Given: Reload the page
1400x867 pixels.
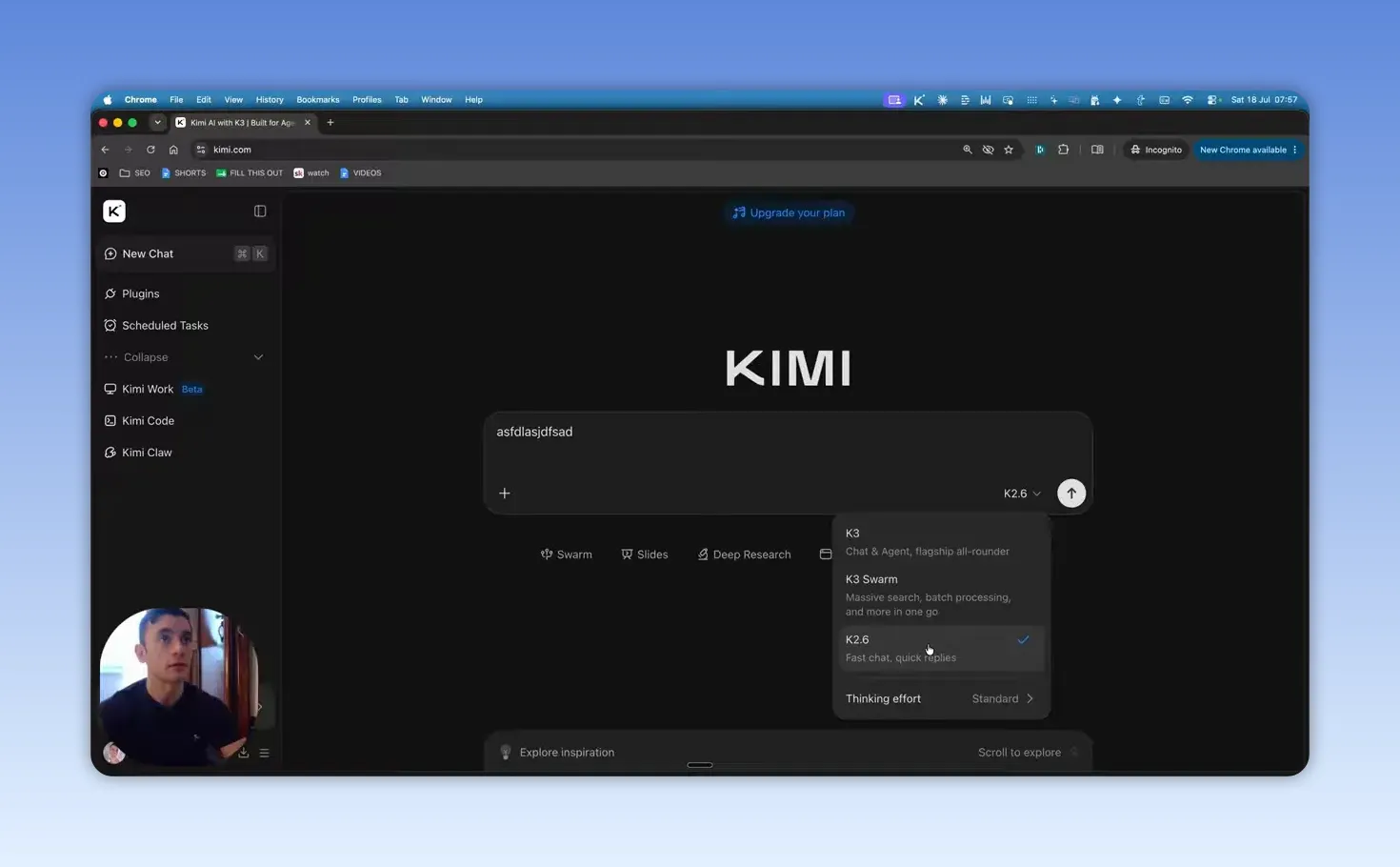Looking at the screenshot, I should pyautogui.click(x=150, y=150).
